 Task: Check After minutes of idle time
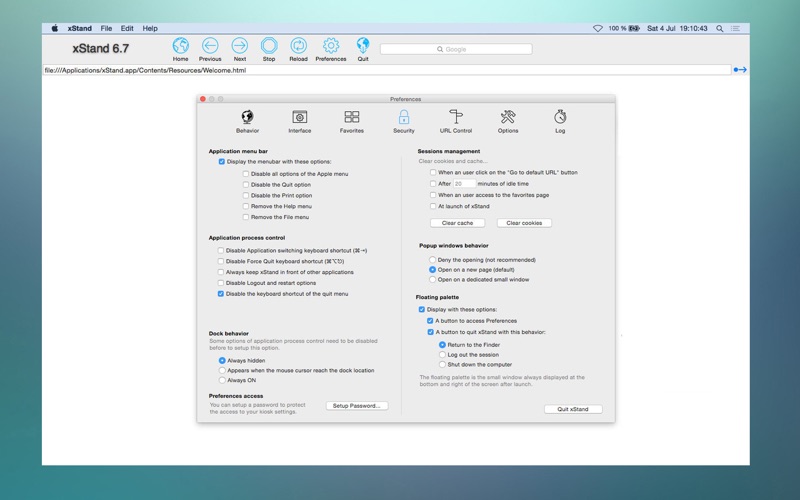click(433, 184)
